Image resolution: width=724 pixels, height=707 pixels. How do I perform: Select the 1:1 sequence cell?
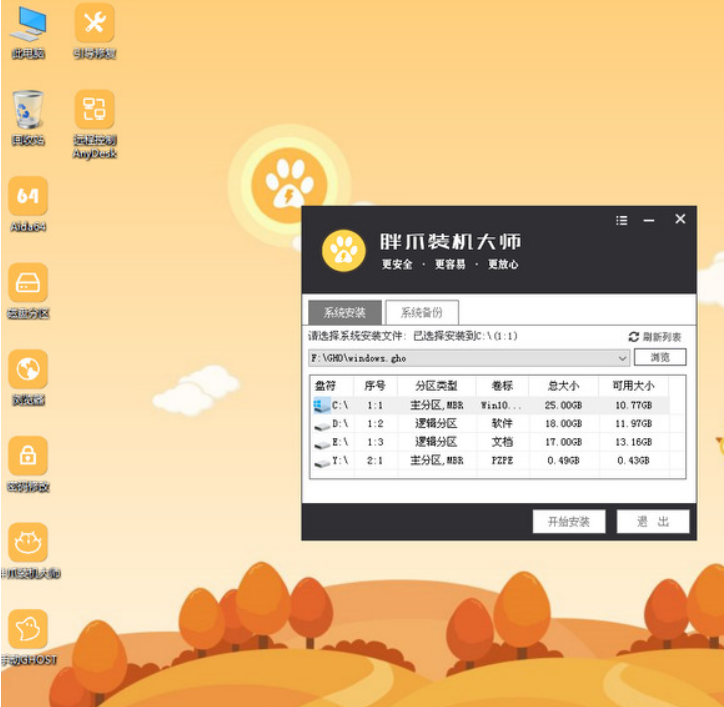click(375, 405)
